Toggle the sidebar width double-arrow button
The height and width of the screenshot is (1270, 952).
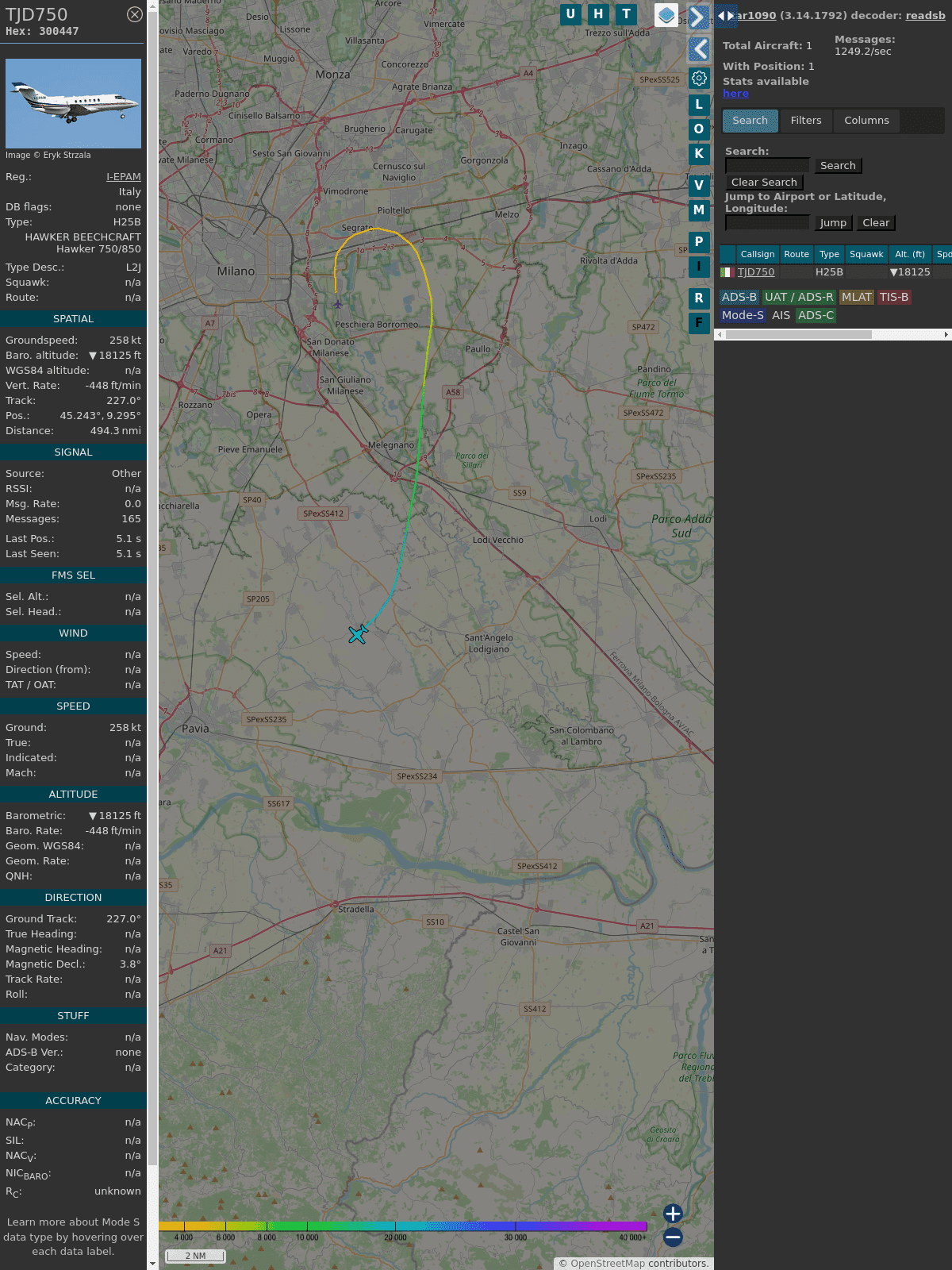point(725,16)
